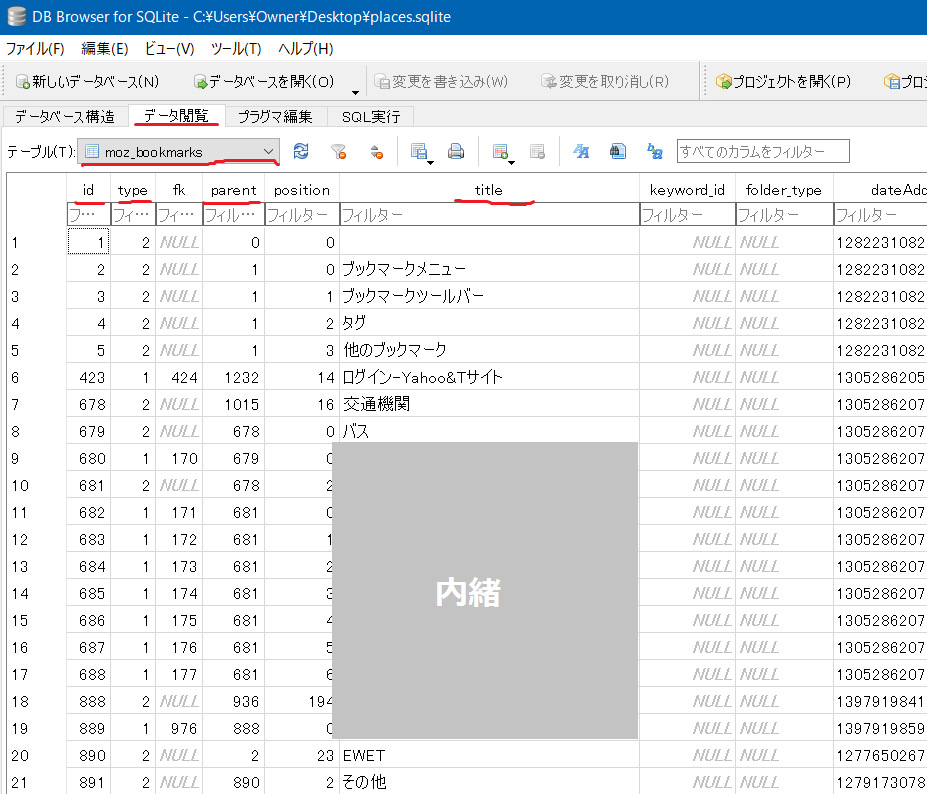Screen dimensions: 927x794
Task: Sort by the folder_type column header
Action: point(784,190)
